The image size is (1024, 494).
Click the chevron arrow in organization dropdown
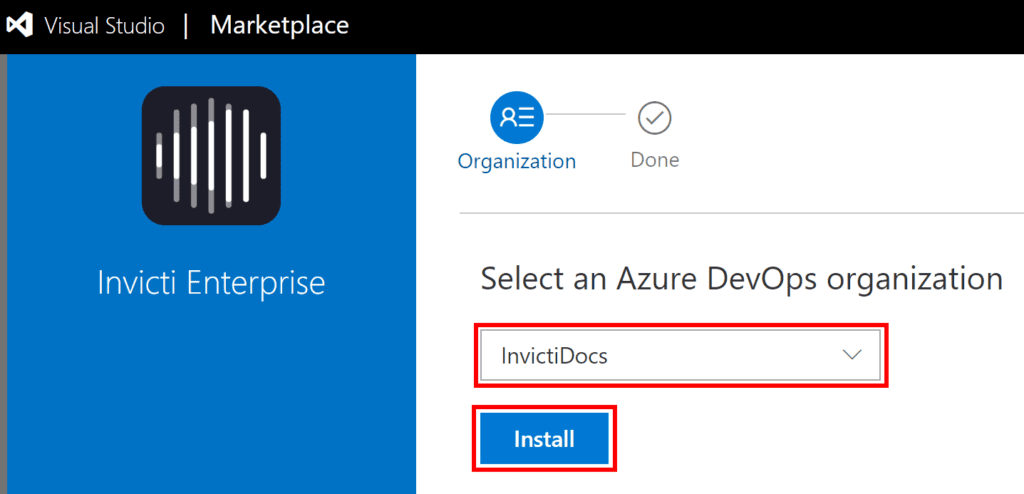click(x=852, y=355)
